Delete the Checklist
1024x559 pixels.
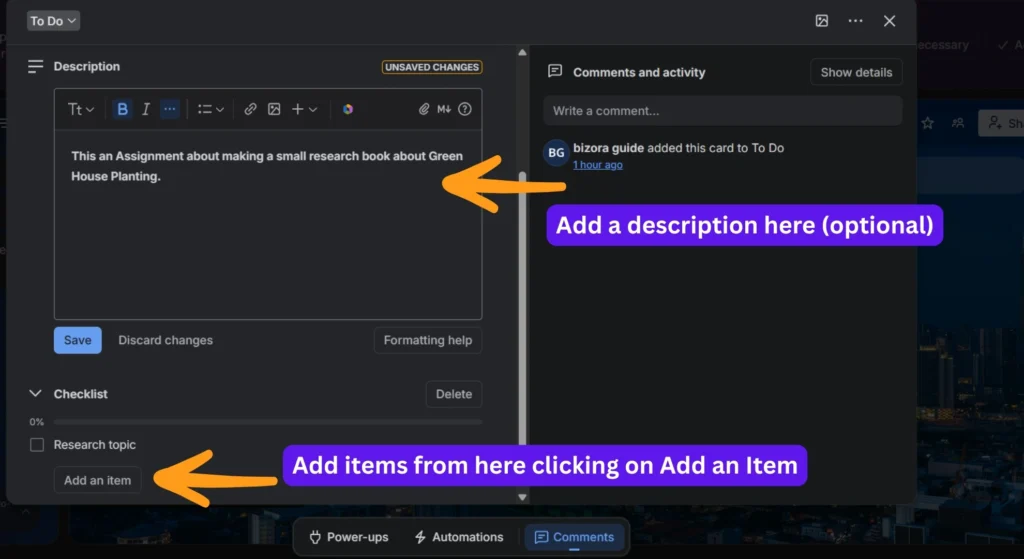tap(454, 394)
